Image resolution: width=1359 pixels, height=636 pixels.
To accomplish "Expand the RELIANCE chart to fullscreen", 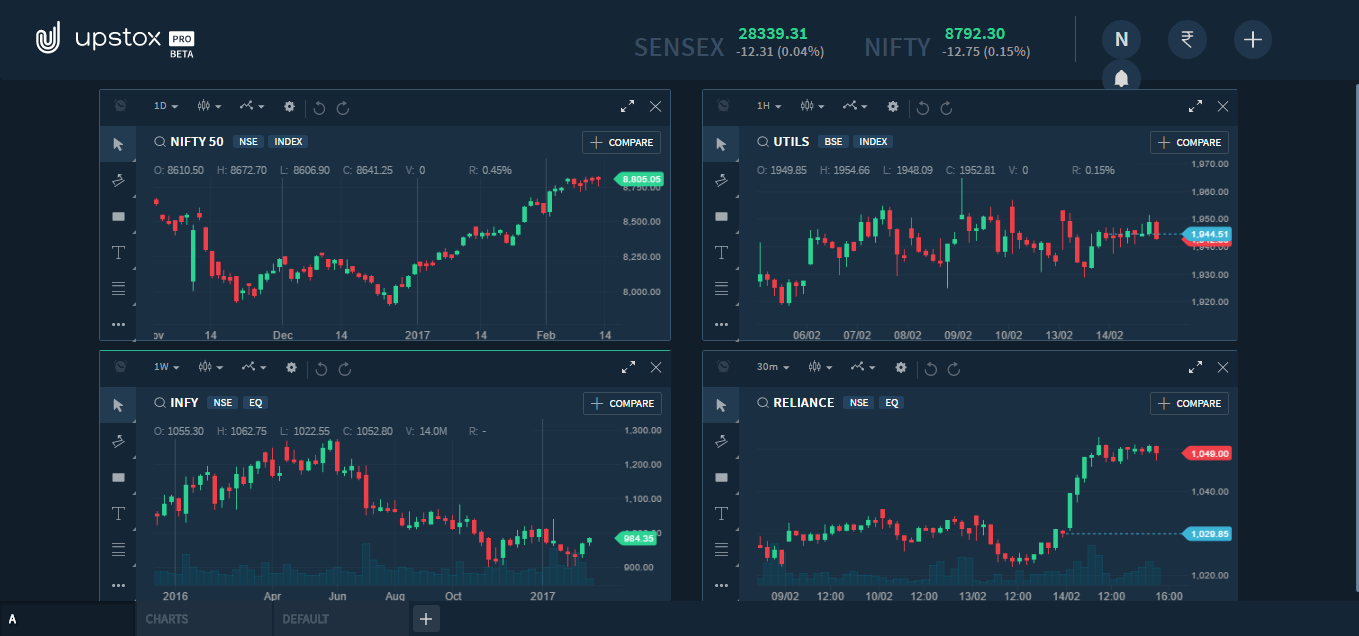I will (x=1195, y=368).
